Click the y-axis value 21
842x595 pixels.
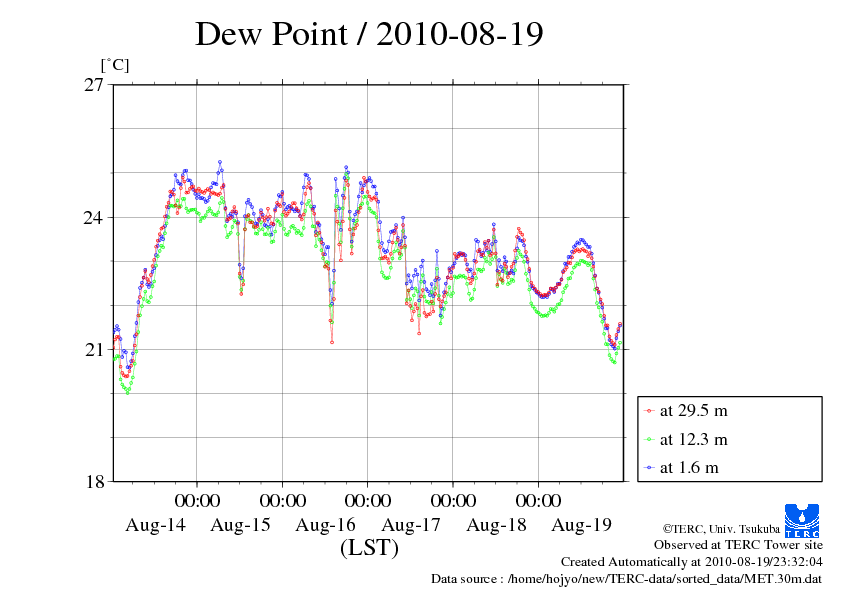(x=94, y=350)
